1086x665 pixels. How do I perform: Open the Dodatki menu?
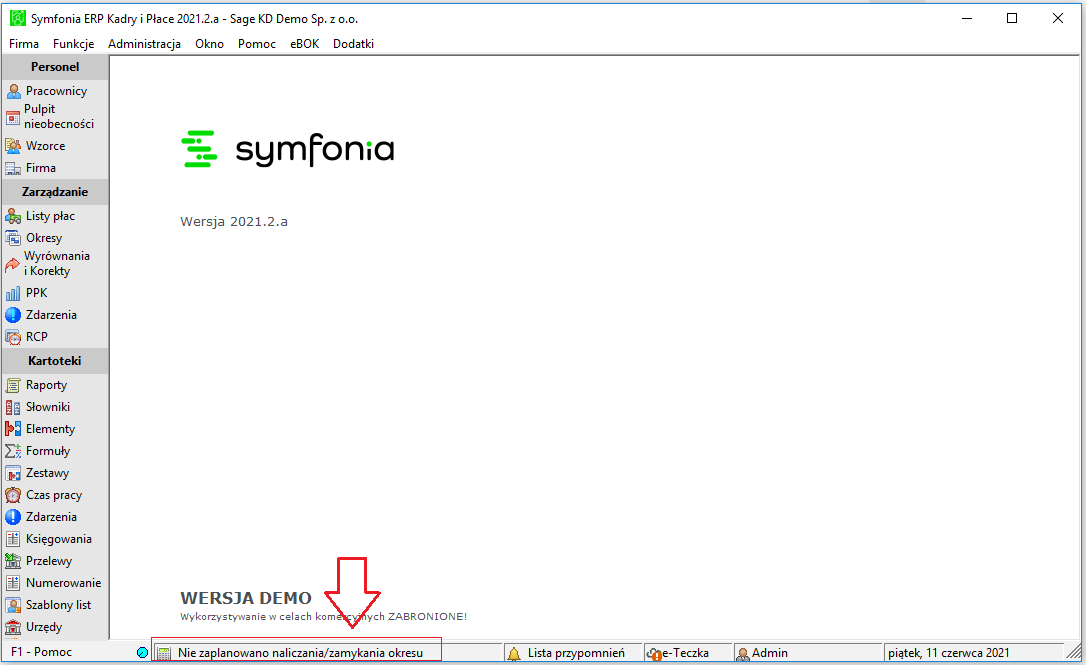(353, 44)
